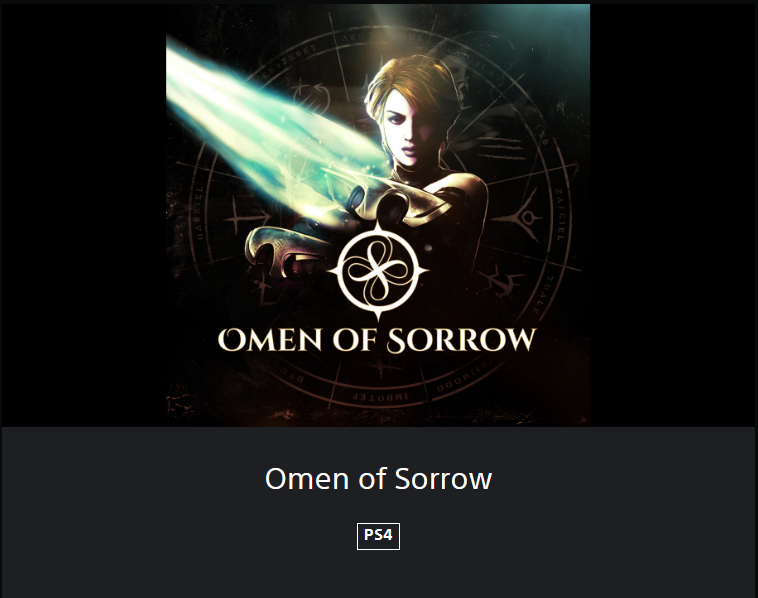Click the THALE inscription on the circle
Viewport: 758px width, 598px height.
coord(541,295)
